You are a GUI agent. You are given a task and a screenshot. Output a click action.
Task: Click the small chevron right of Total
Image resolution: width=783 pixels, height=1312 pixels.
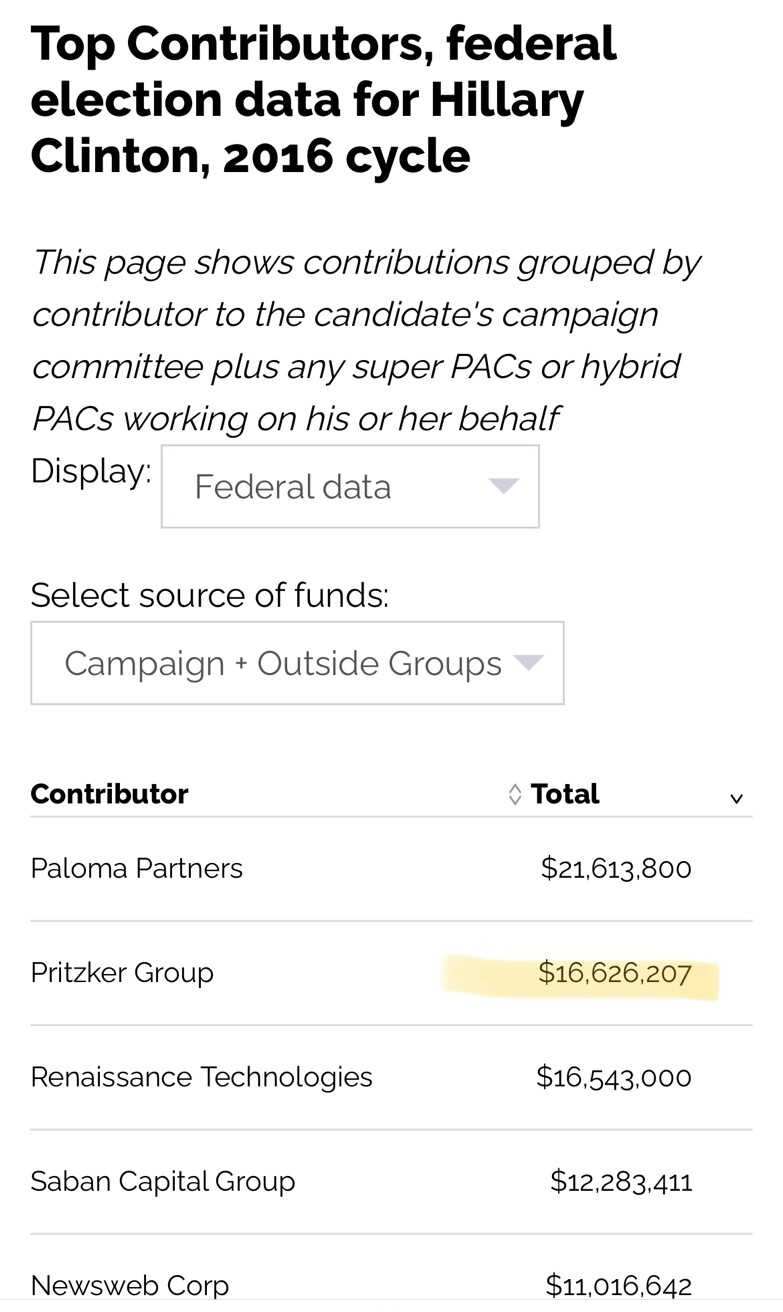pyautogui.click(x=737, y=798)
